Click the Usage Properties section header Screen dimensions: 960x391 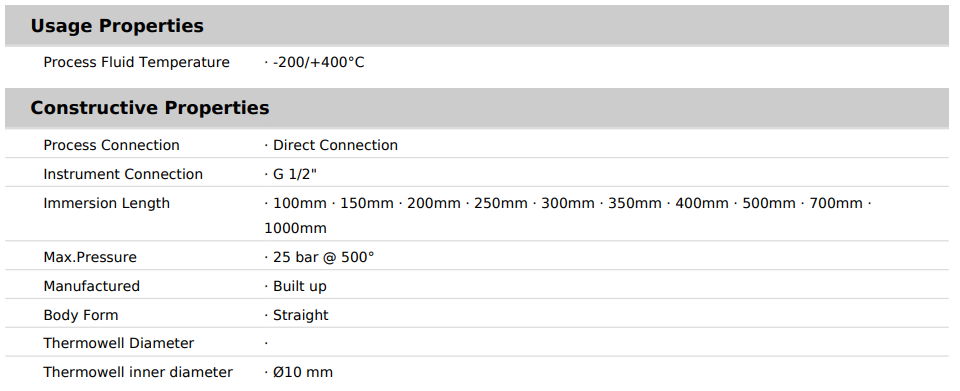click(x=117, y=26)
